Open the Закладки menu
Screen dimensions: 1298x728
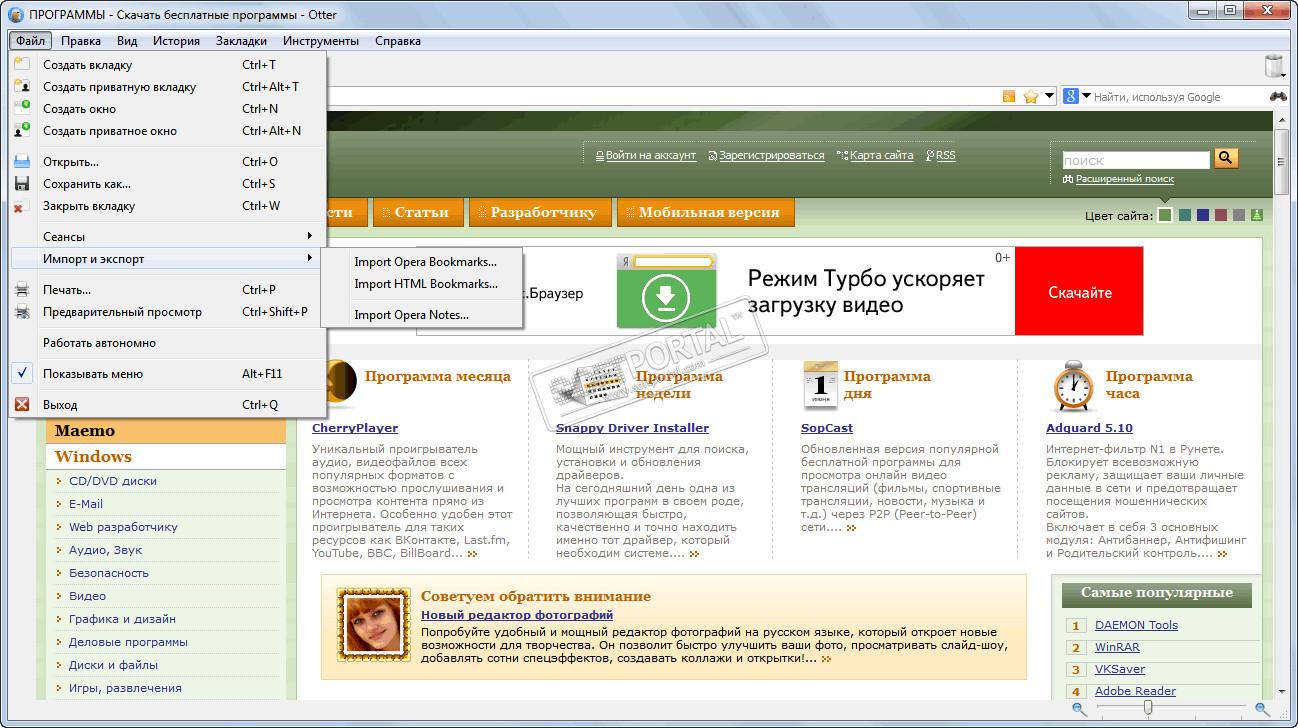tap(241, 41)
